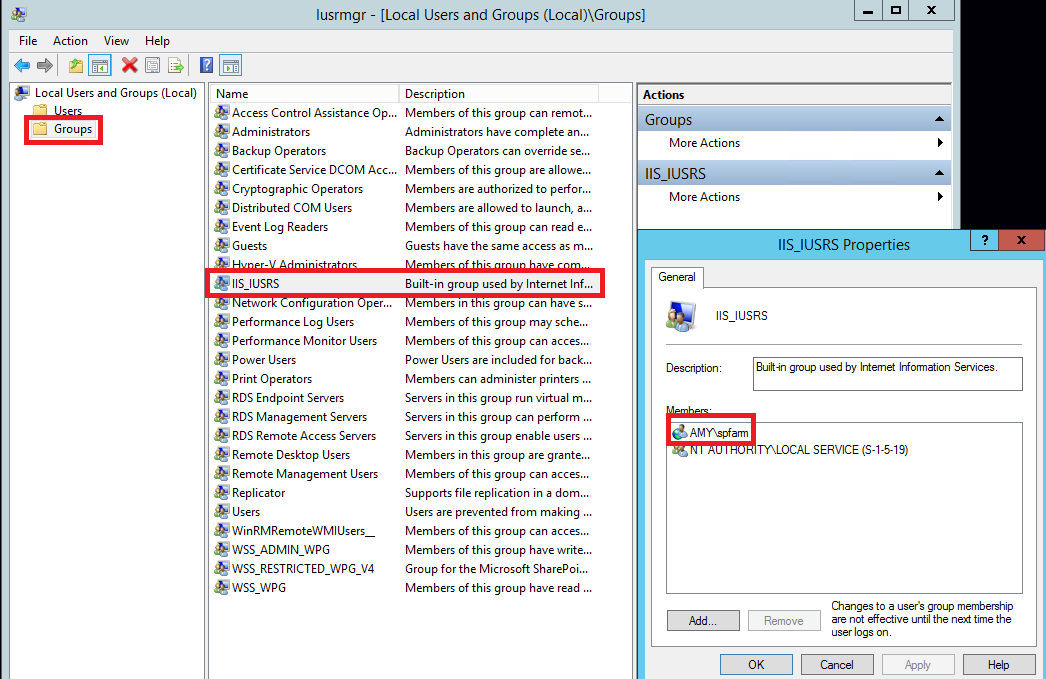
Task: Click the Event Log Readers group icon
Action: (x=221, y=227)
